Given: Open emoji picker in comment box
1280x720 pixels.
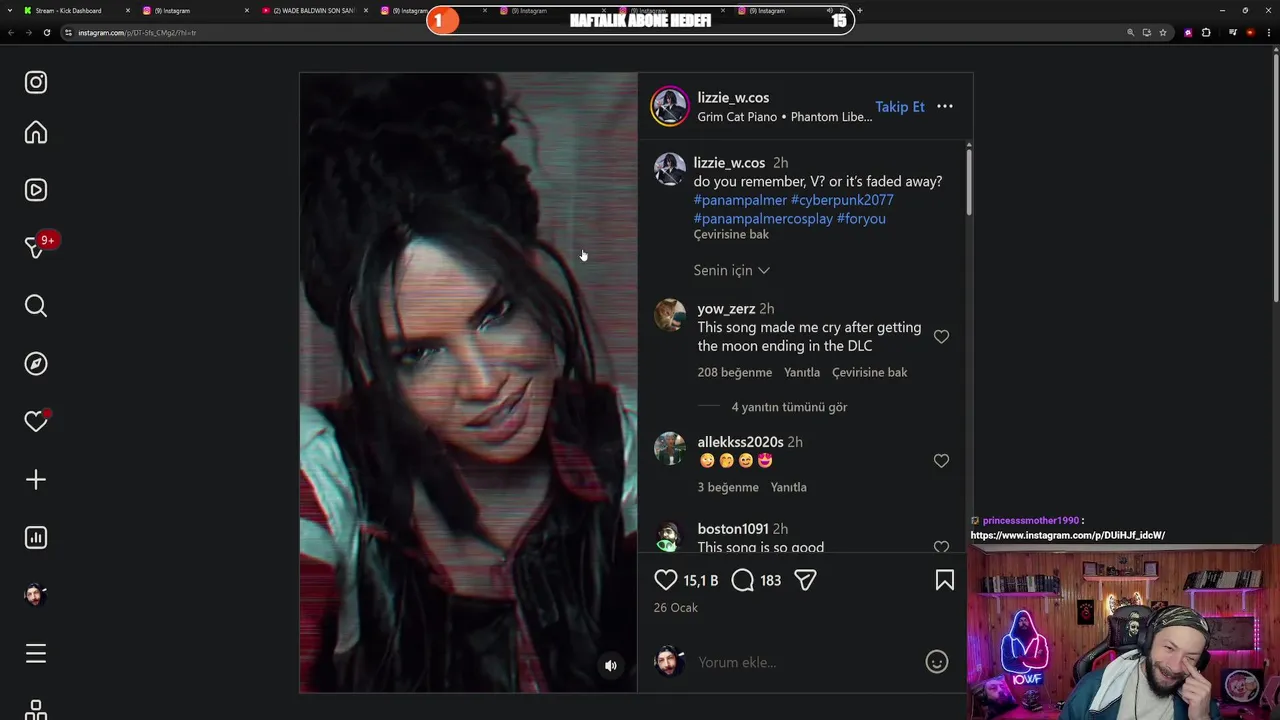Looking at the screenshot, I should pos(937,662).
